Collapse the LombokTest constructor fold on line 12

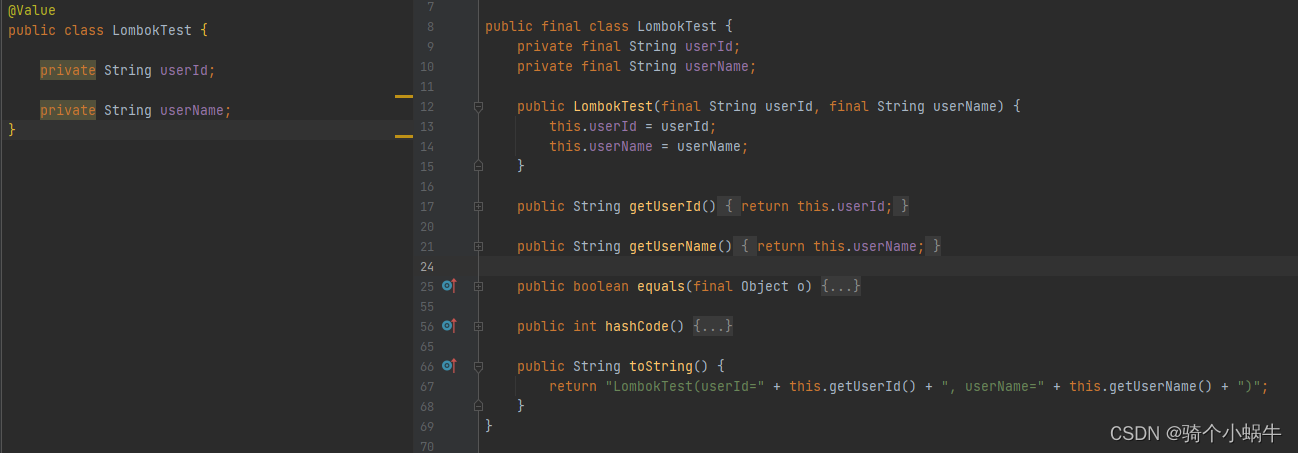pyautogui.click(x=478, y=106)
